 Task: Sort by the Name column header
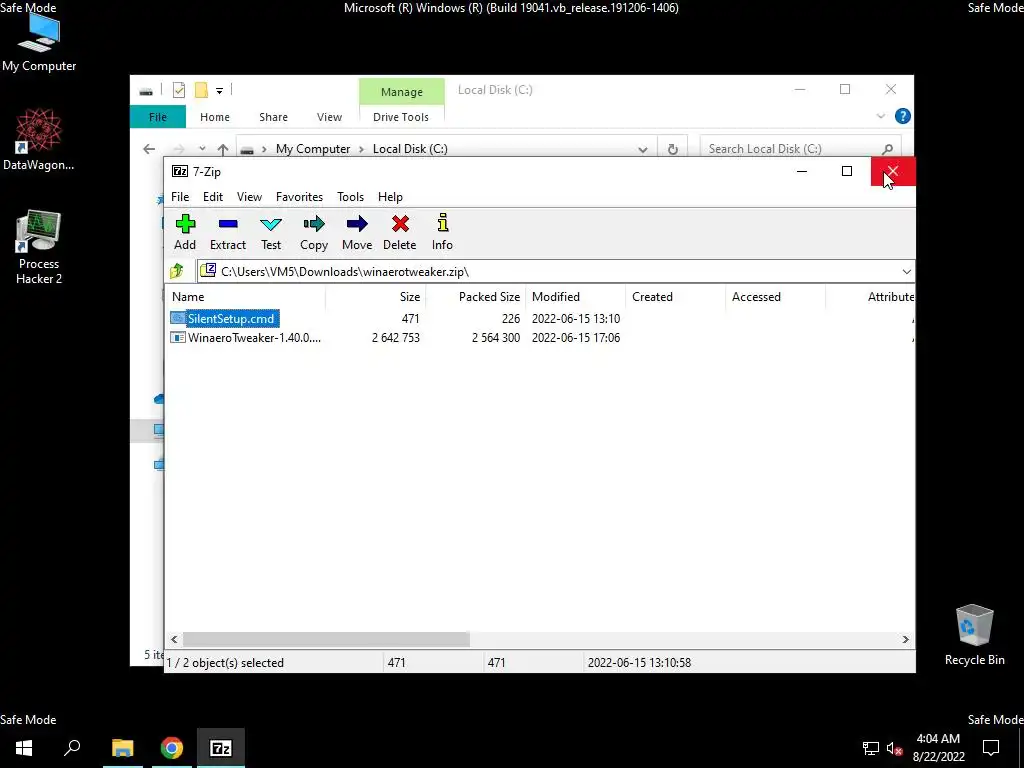click(245, 296)
